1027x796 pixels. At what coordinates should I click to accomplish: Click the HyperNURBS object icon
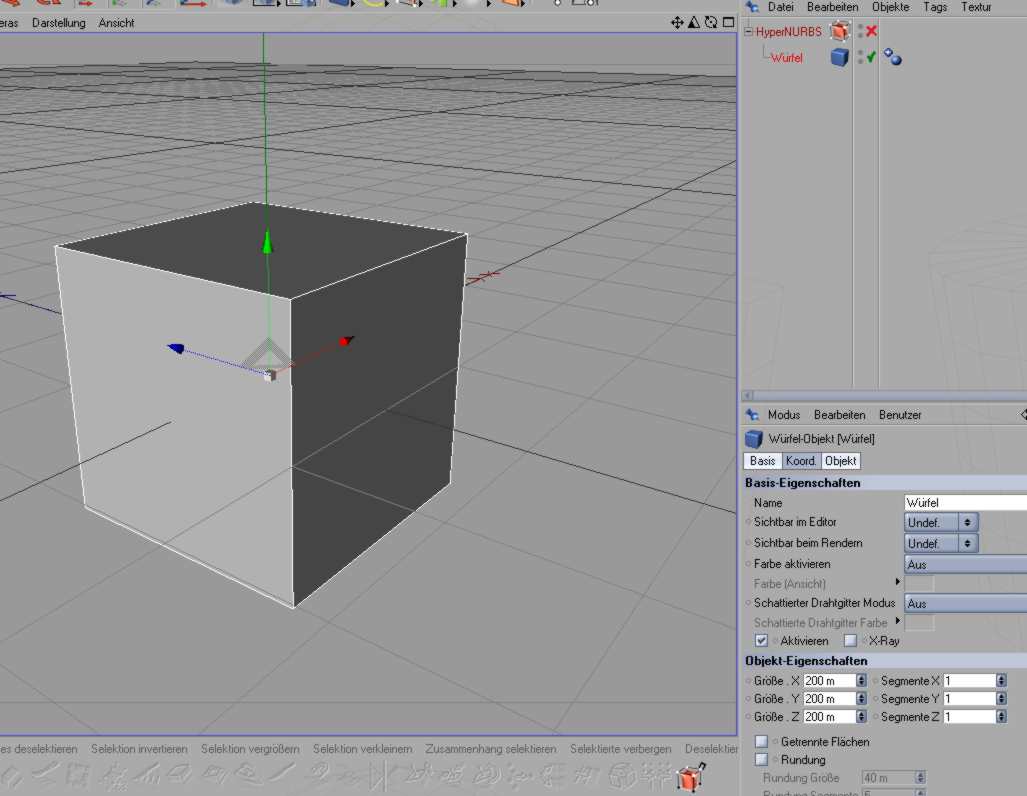(840, 32)
